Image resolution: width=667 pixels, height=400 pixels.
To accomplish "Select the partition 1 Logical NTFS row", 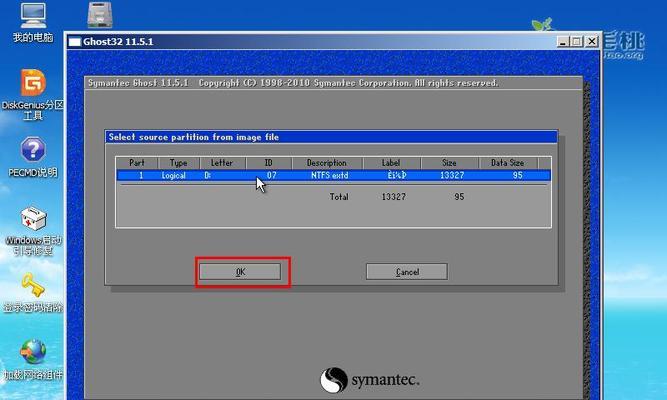I will (x=334, y=175).
